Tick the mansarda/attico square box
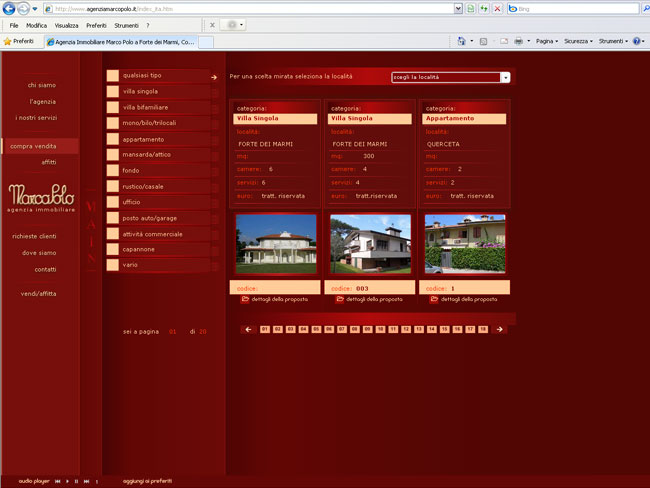The height and width of the screenshot is (488, 650). pos(113,155)
